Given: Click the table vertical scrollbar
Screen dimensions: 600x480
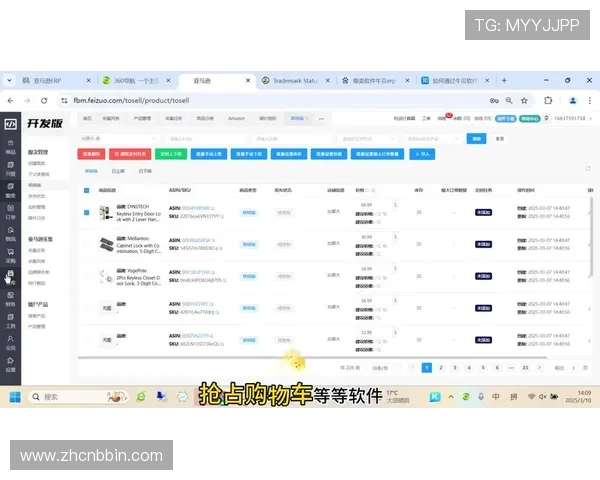Looking at the screenshot, I should tap(592, 237).
